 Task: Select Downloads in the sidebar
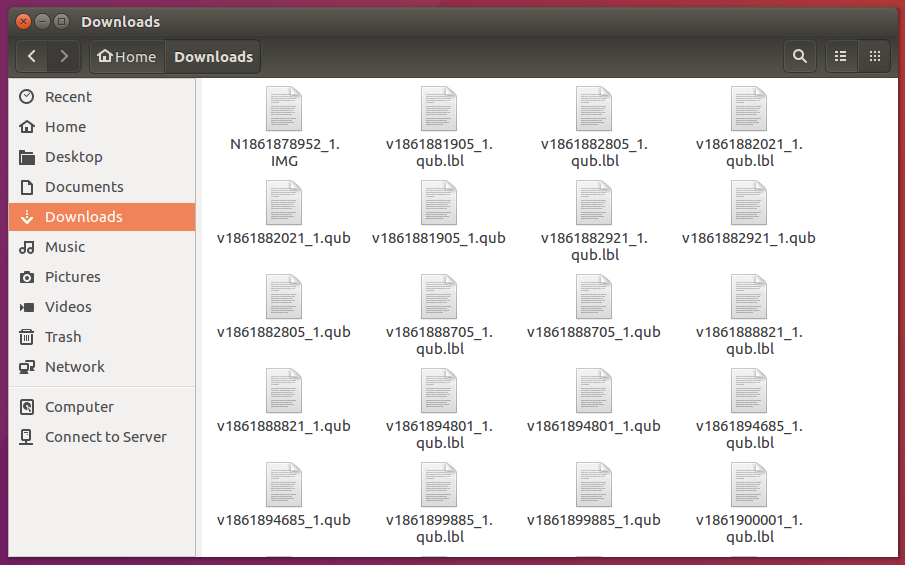102,217
